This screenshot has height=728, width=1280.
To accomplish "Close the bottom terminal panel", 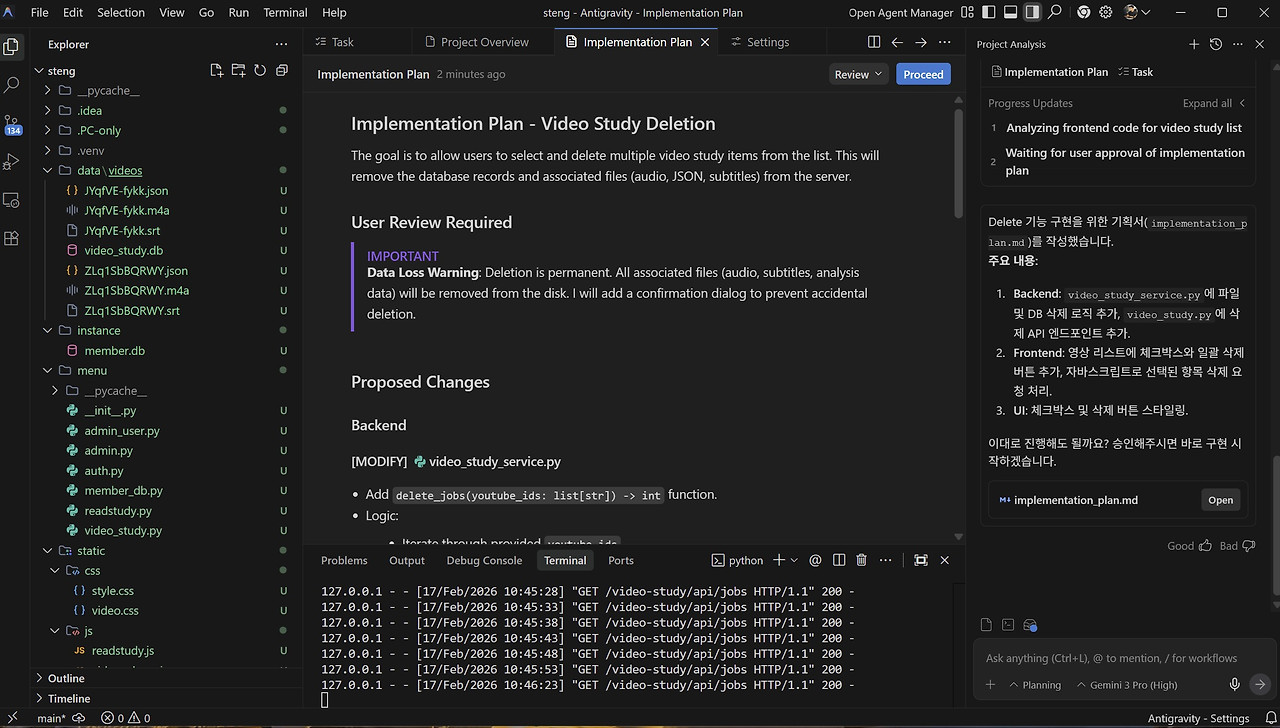I will 945,560.
